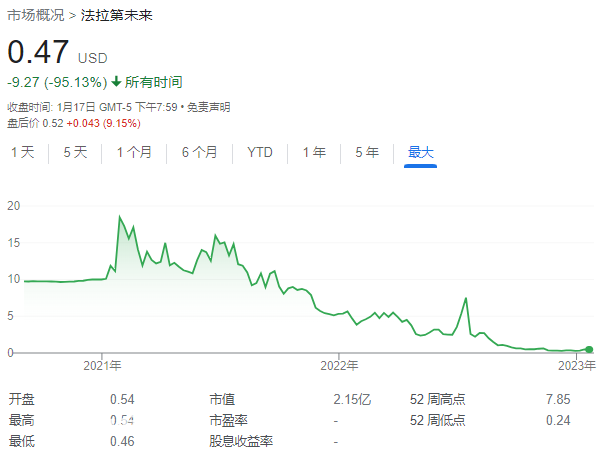Screen dimensions: 608x460
Task: Switch to the 1 个月 range tab
Action: [x=134, y=152]
